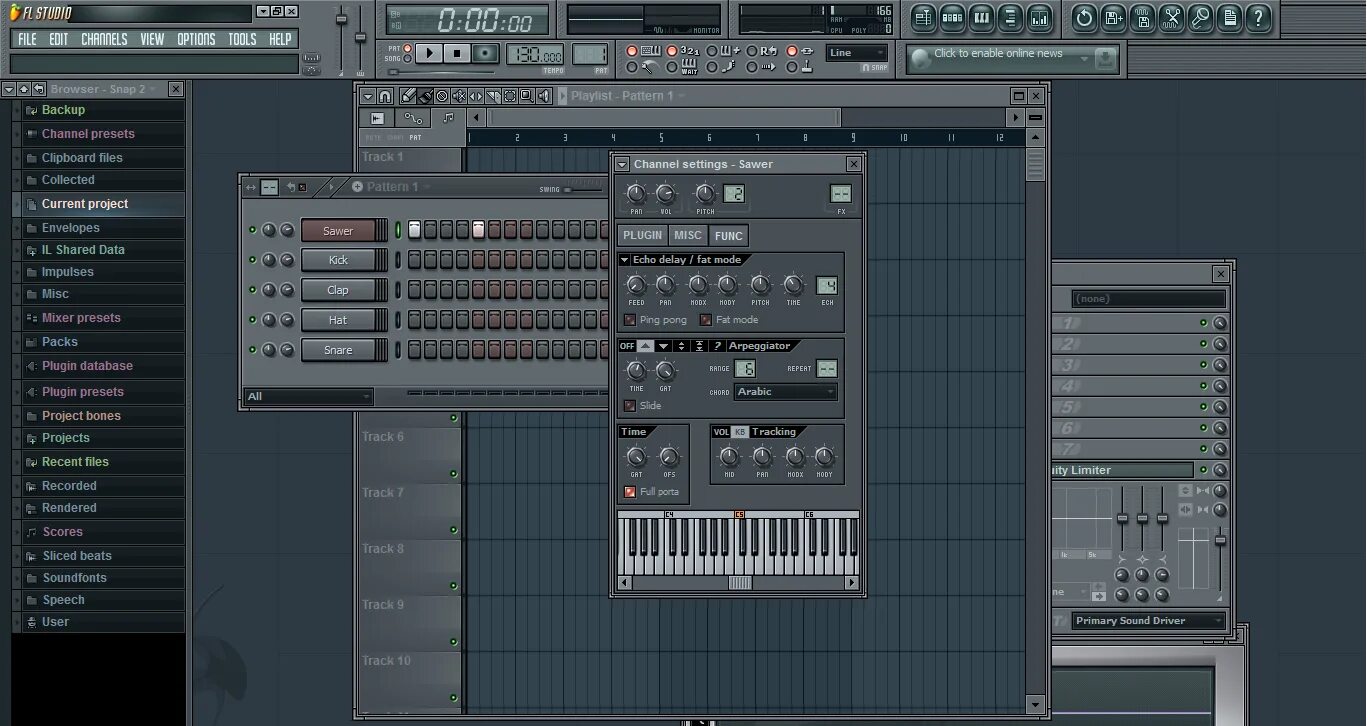The image size is (1367, 726).
Task: Toggle the Hat channel mute LED
Action: 253,320
